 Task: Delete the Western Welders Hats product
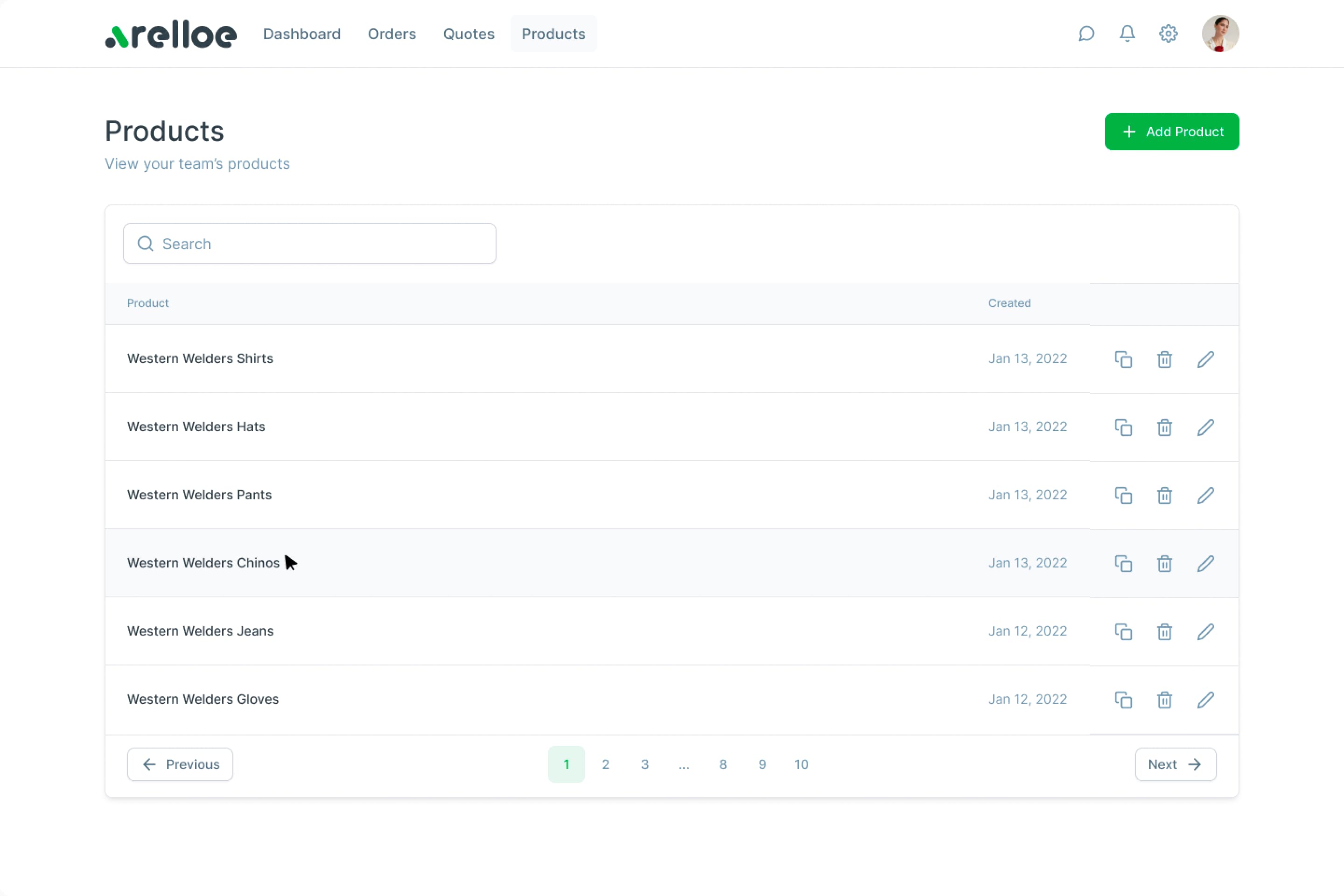(x=1165, y=427)
